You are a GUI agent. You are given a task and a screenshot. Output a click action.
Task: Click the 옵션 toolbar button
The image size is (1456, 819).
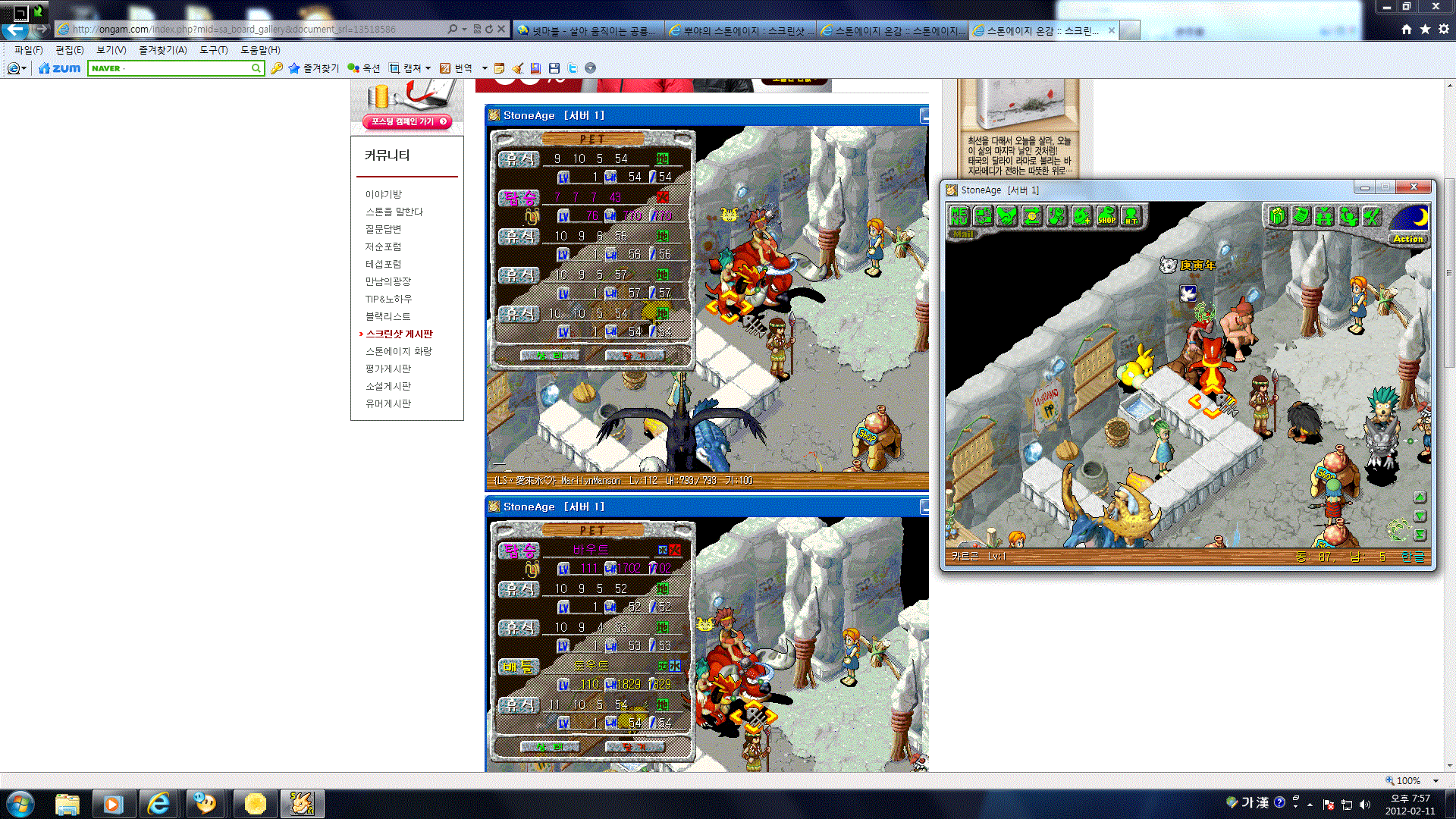[x=364, y=68]
